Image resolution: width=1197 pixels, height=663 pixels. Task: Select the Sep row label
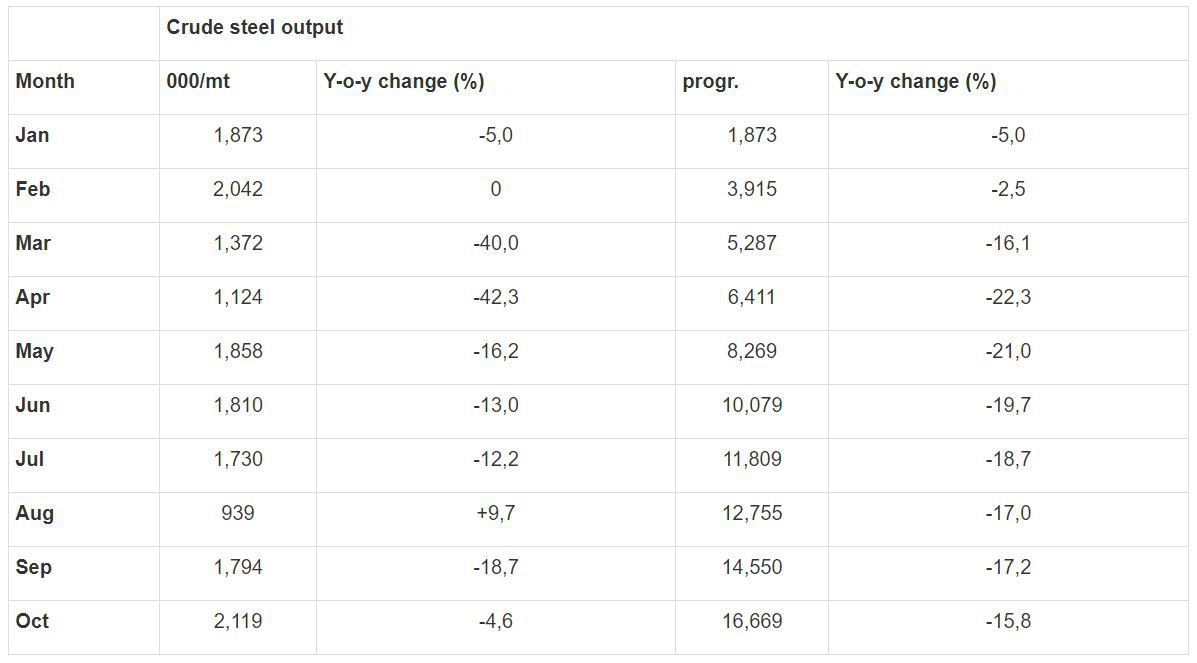(34, 568)
